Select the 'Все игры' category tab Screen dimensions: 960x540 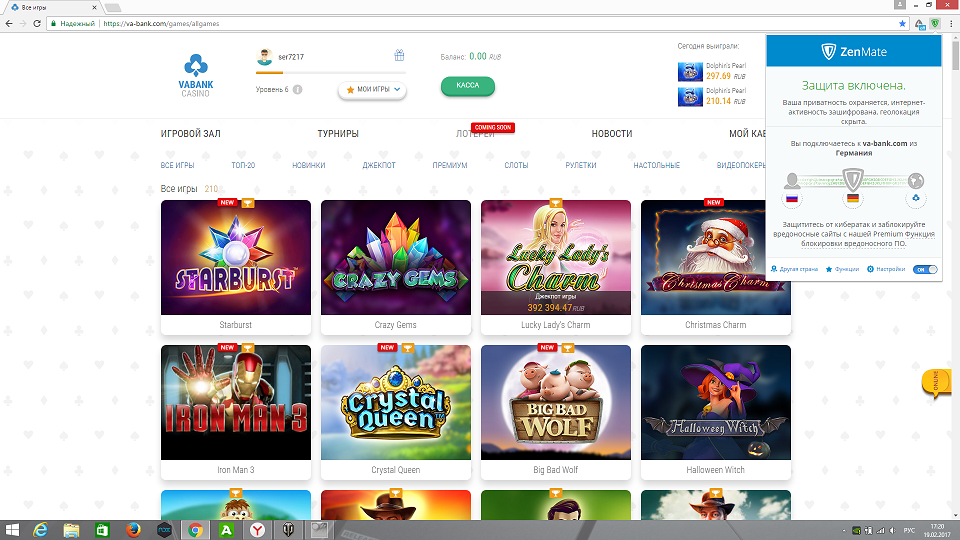coord(178,165)
